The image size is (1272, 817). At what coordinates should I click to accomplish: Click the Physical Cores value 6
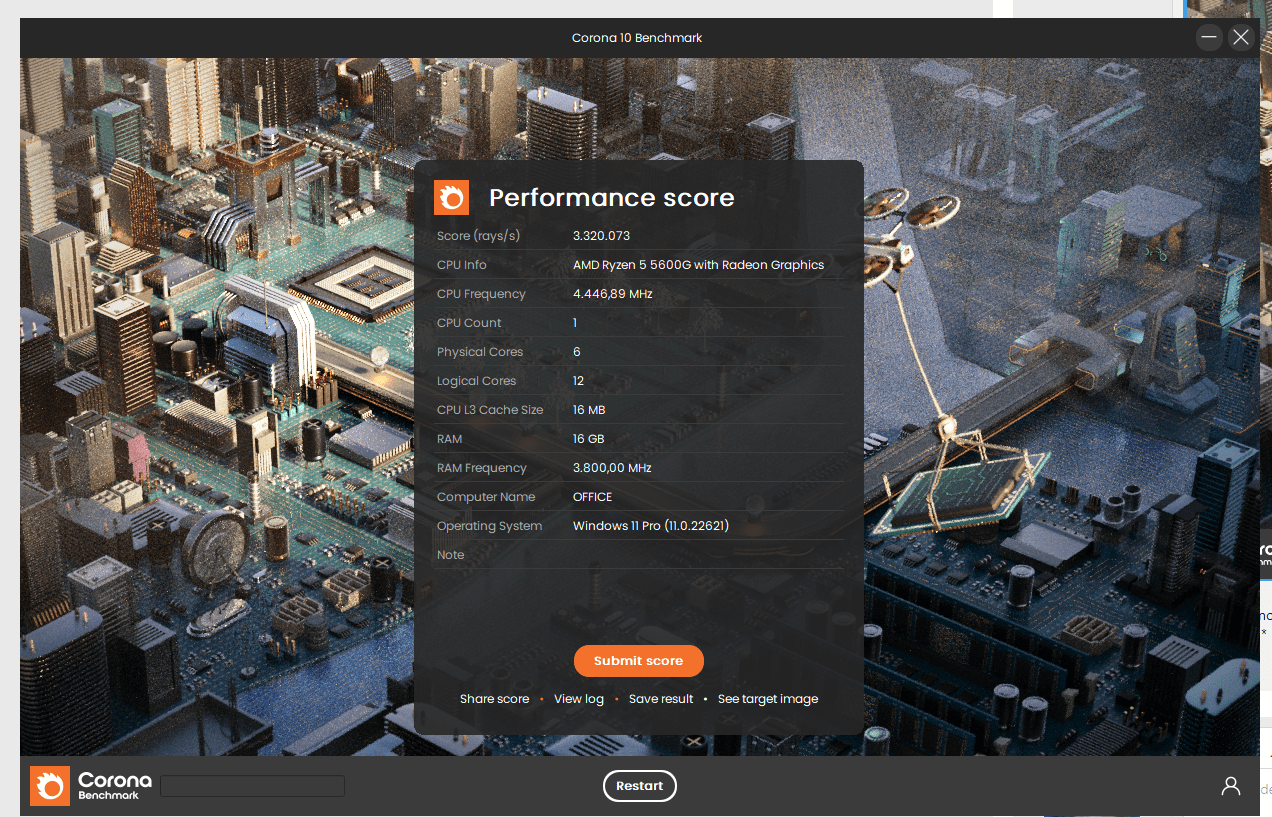tap(577, 352)
